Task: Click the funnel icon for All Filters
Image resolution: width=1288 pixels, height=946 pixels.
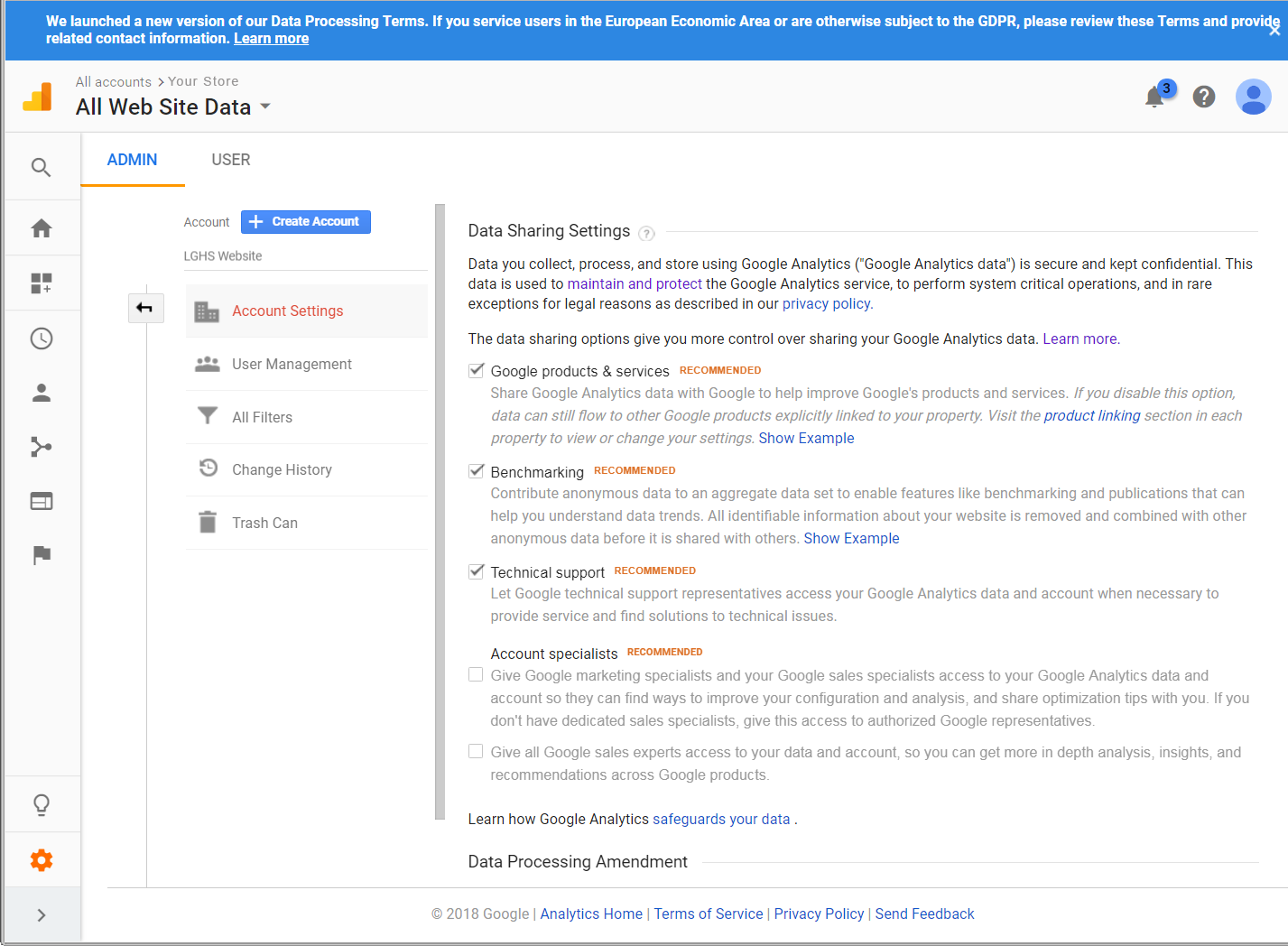Action: 208,415
